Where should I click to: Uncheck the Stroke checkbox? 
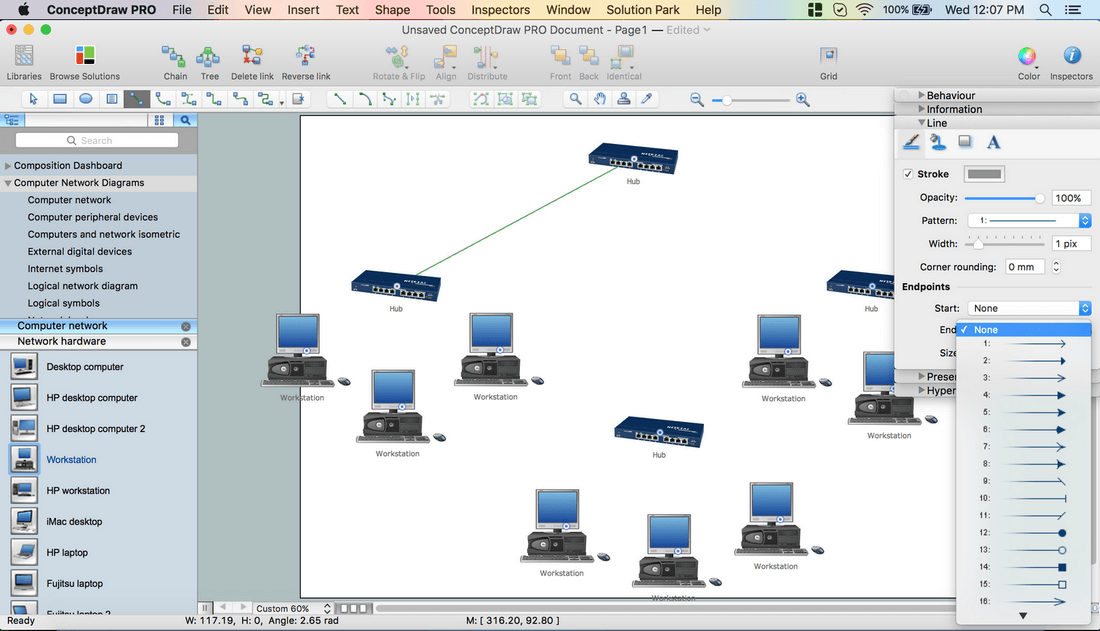908,174
